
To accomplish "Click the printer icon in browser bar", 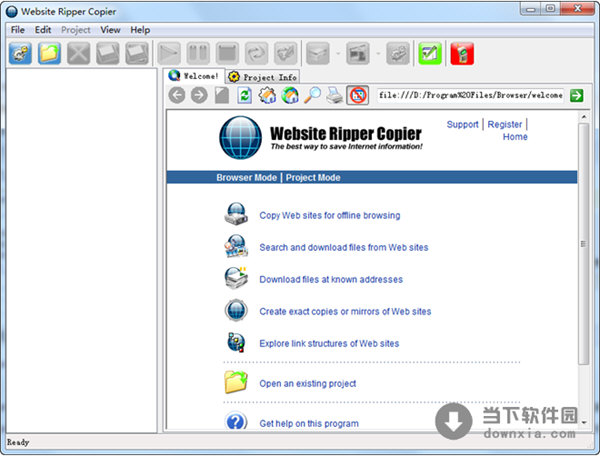I will [x=335, y=95].
